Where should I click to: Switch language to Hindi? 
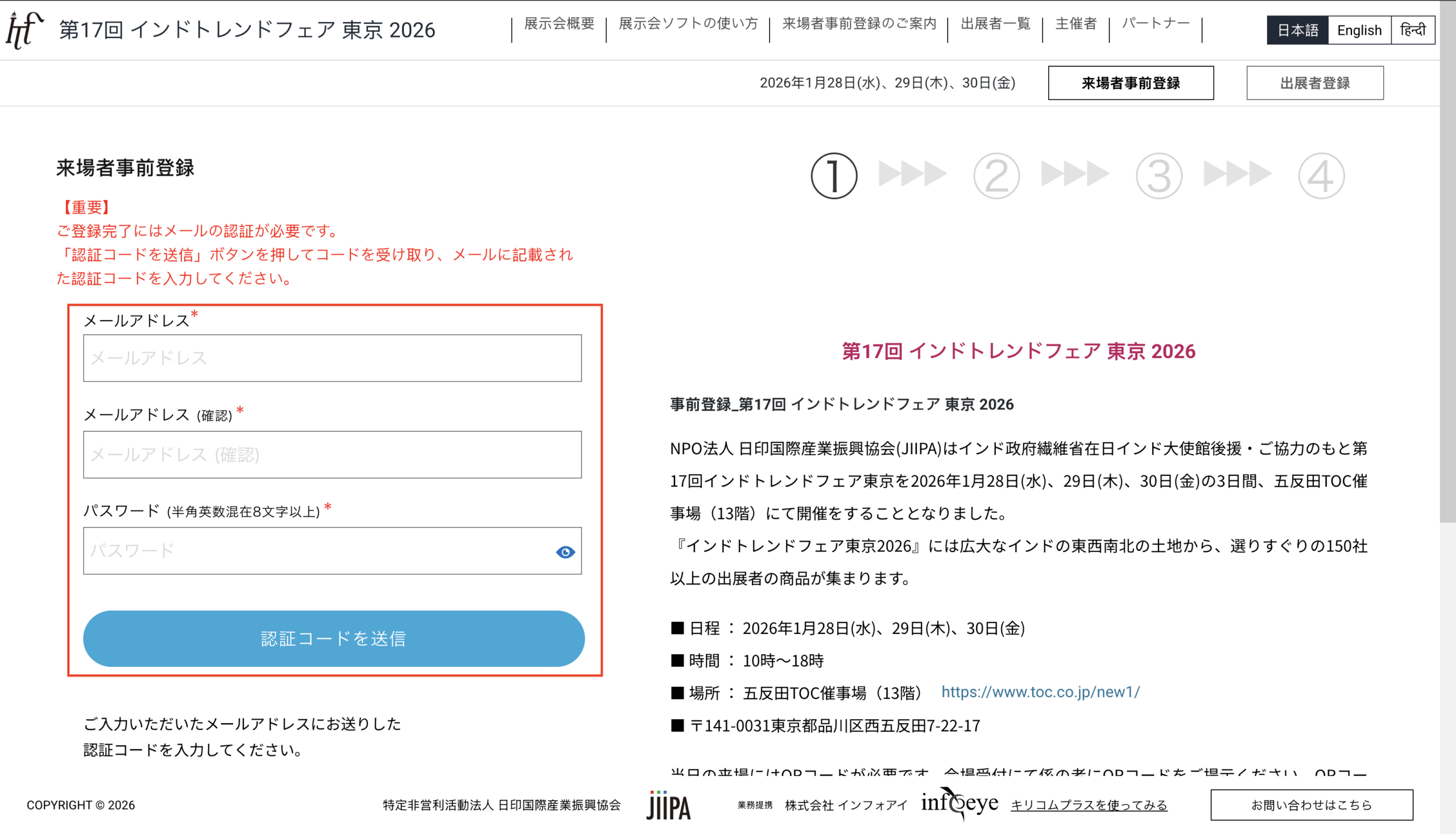point(1412,30)
